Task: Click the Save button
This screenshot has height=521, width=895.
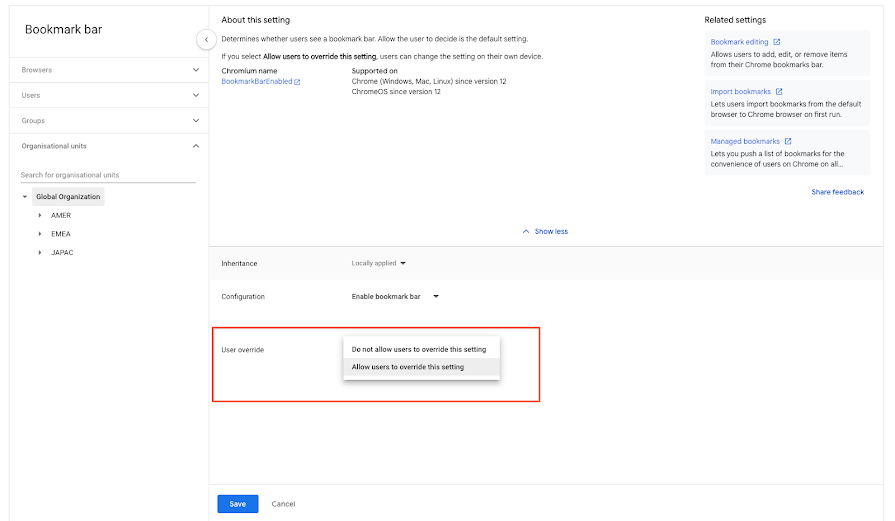Action: point(237,504)
